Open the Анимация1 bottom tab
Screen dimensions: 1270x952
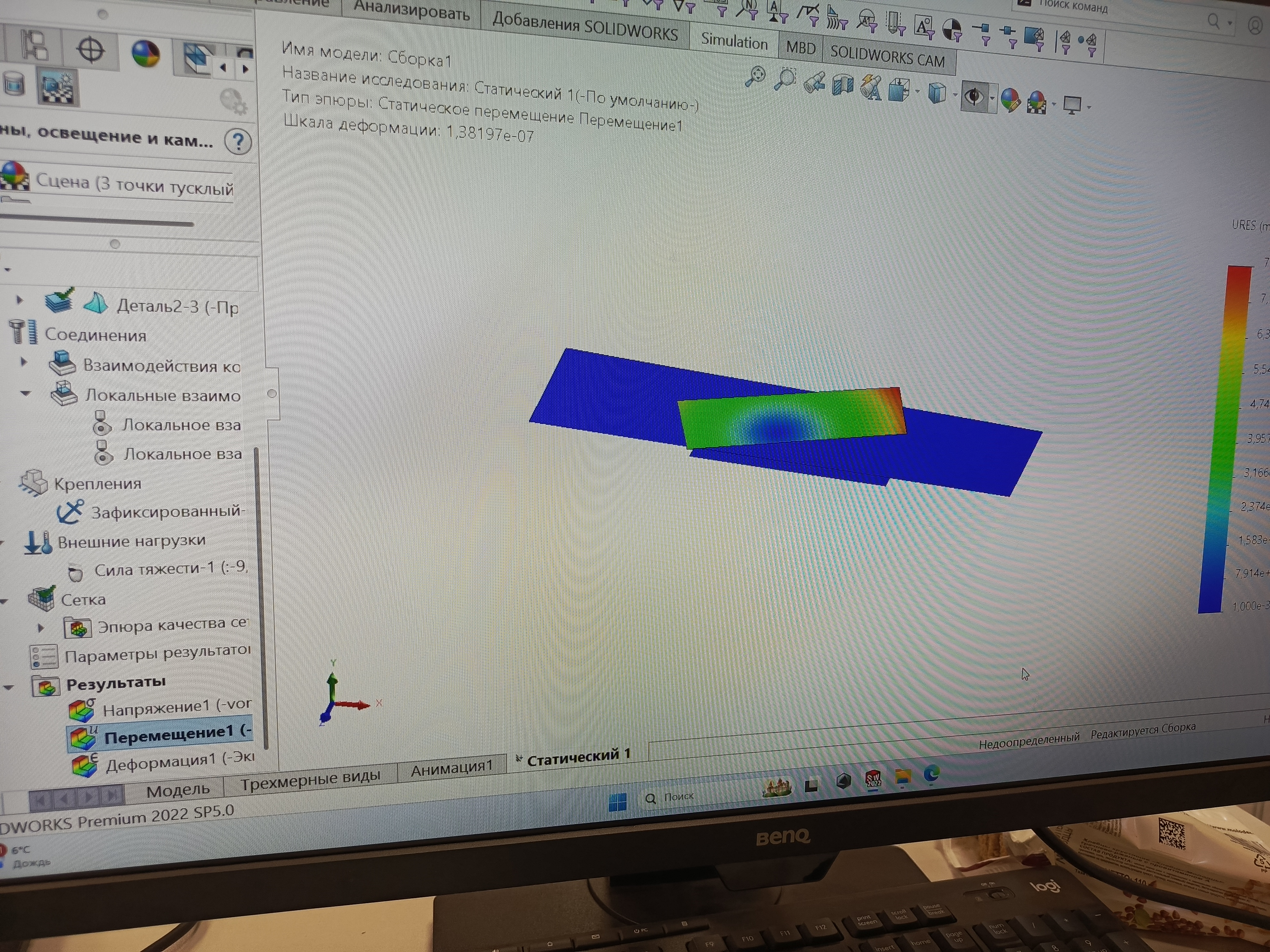click(x=451, y=768)
